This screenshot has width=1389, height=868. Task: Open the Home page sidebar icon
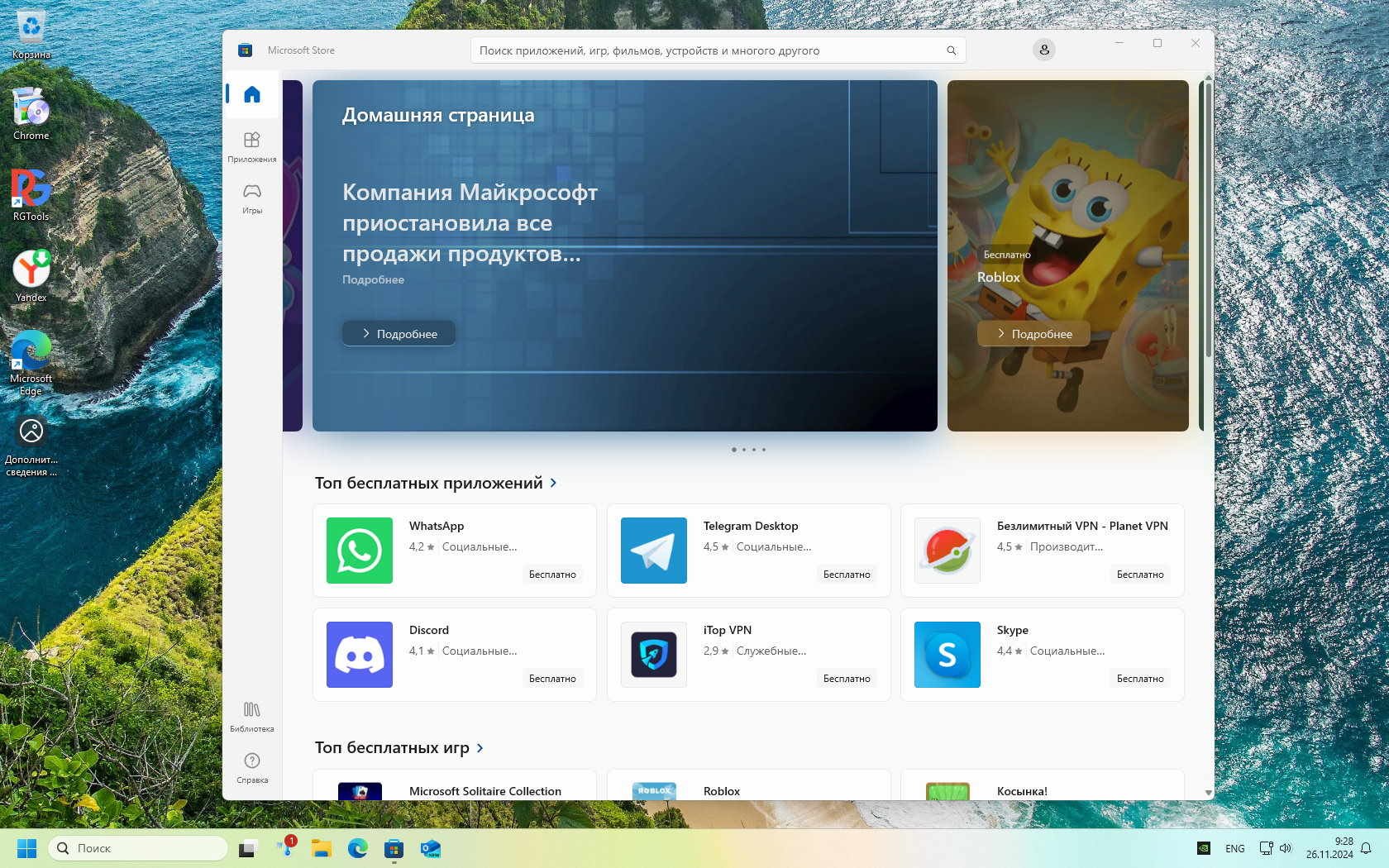[x=252, y=94]
